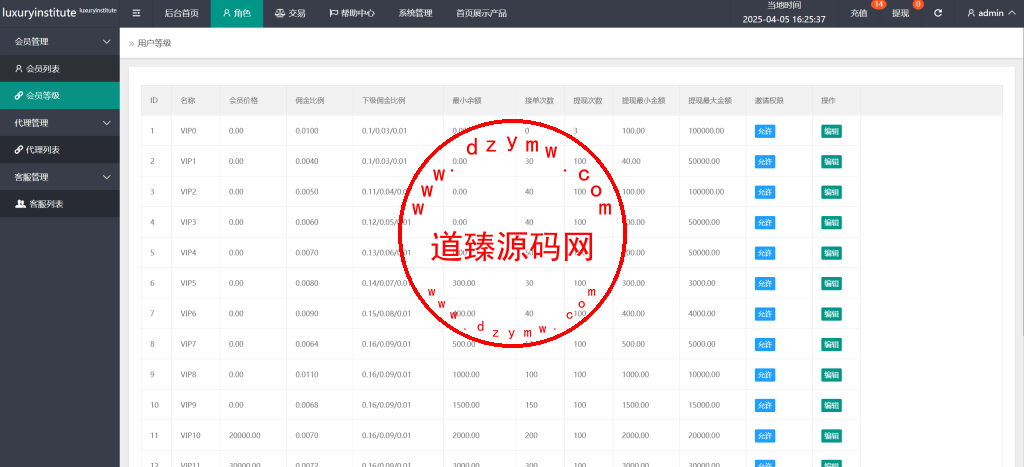Viewport: 1024px width, 467px height.
Task: Open 系统管理 top menu
Action: point(415,13)
